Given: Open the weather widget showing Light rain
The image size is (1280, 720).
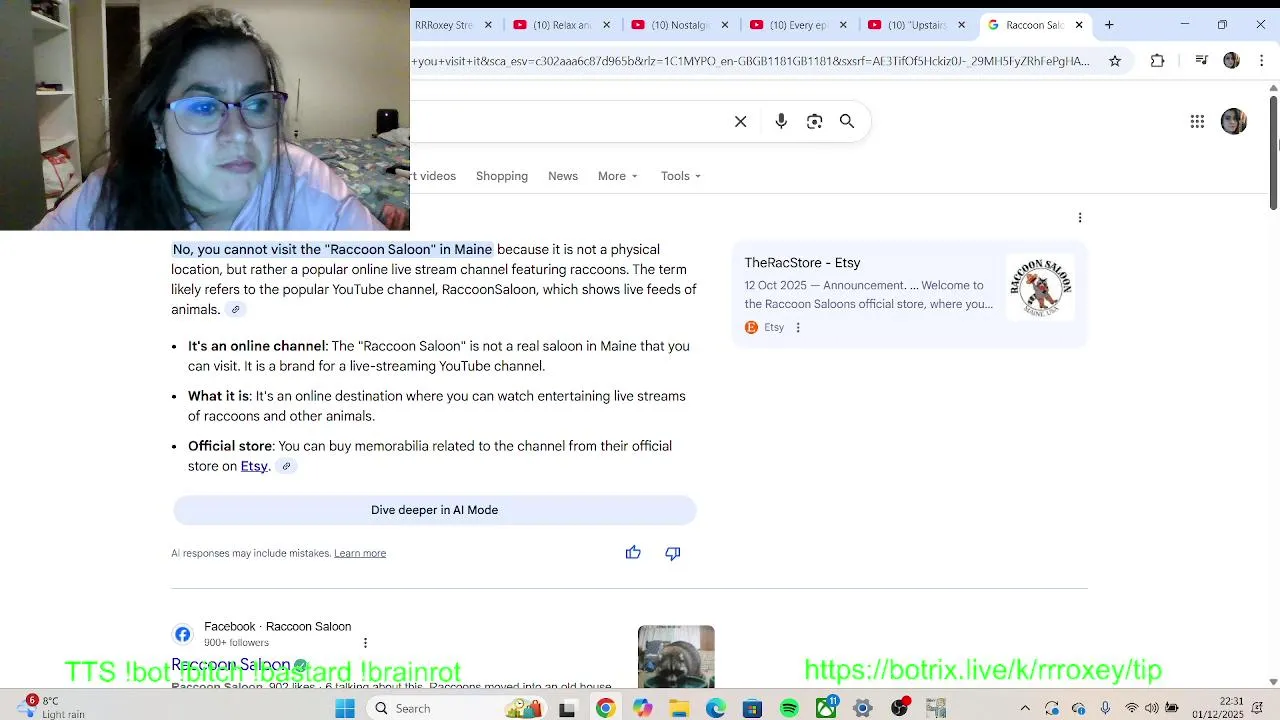Looking at the screenshot, I should click(50, 708).
